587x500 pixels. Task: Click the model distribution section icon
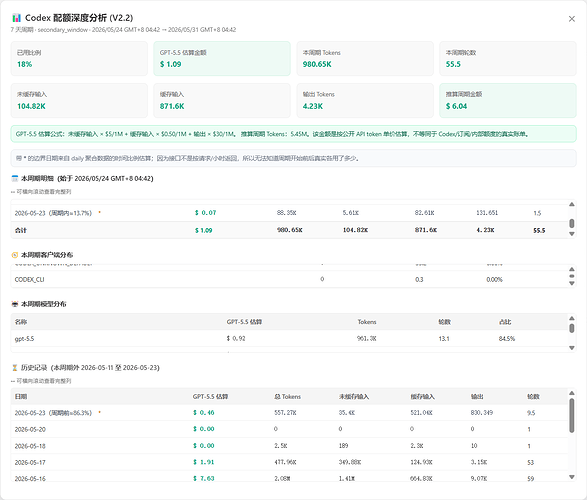[15, 304]
